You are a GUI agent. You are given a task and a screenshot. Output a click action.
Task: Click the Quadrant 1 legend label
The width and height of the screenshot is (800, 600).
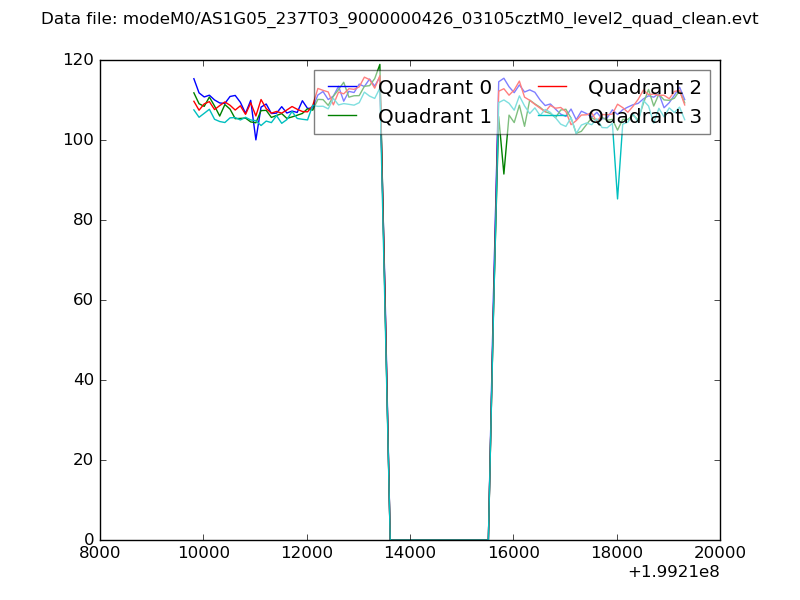pos(435,116)
